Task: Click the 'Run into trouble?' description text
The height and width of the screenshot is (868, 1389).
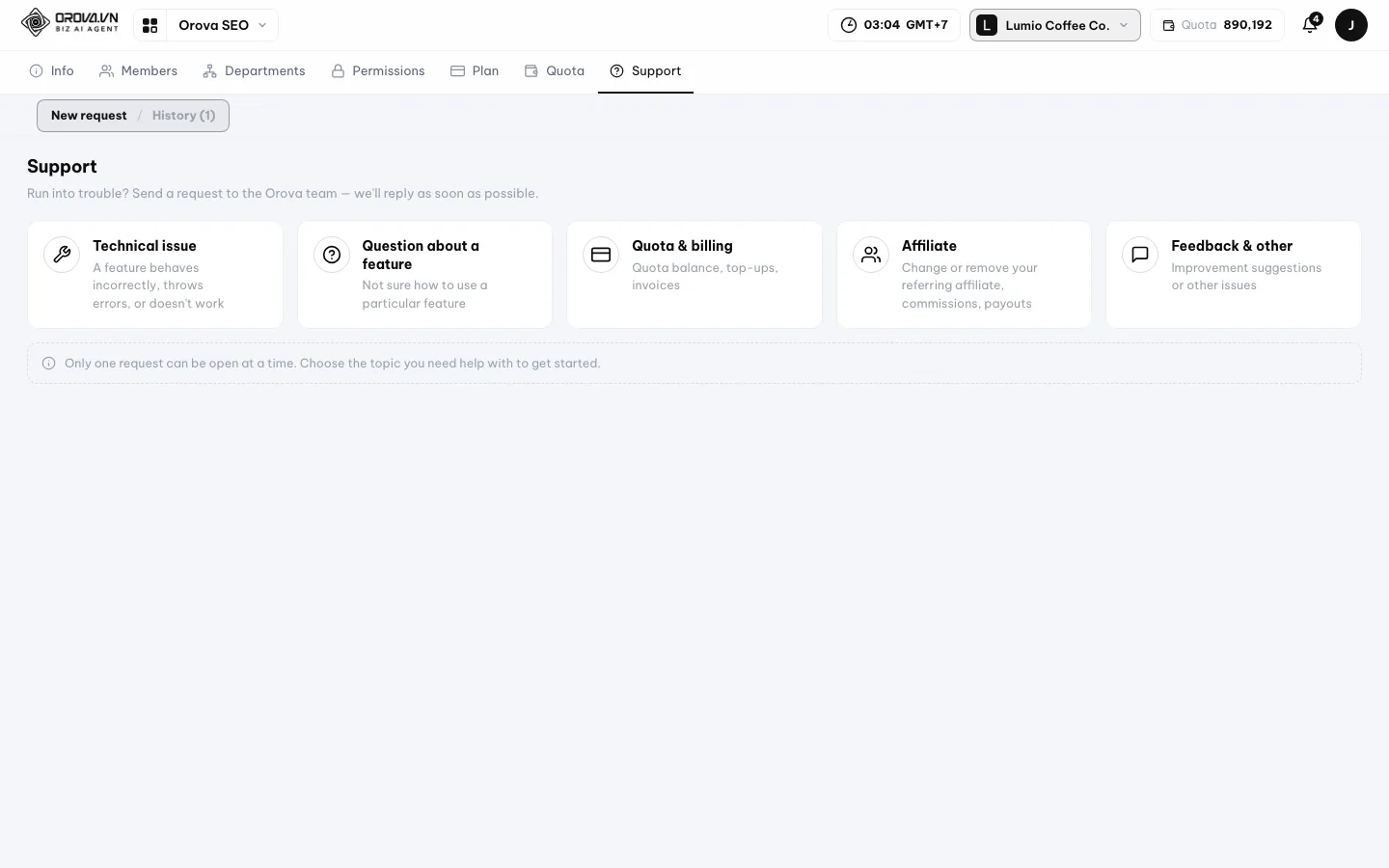Action: click(283, 194)
